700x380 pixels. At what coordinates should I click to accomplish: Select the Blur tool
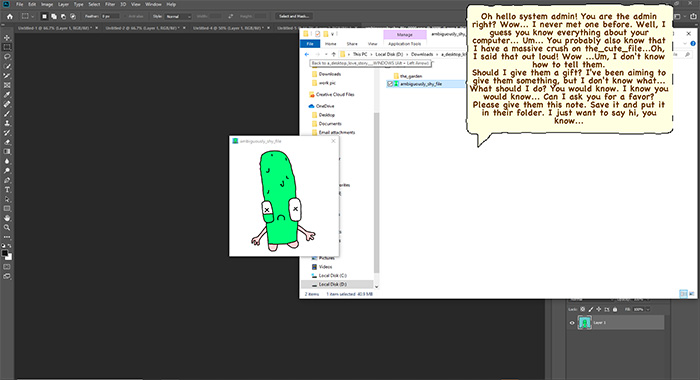tap(7, 161)
